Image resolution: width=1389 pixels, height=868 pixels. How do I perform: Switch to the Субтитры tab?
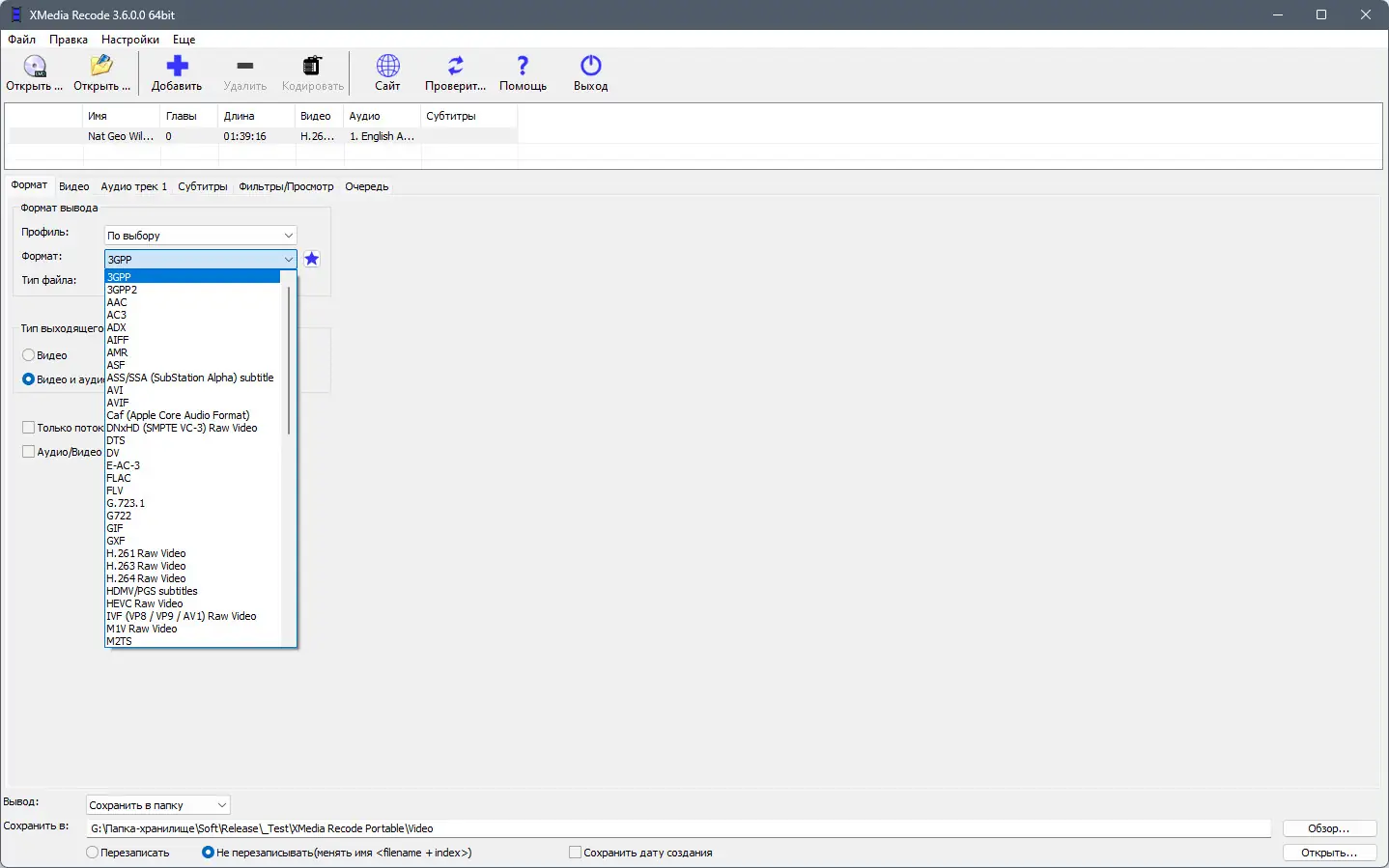203,186
